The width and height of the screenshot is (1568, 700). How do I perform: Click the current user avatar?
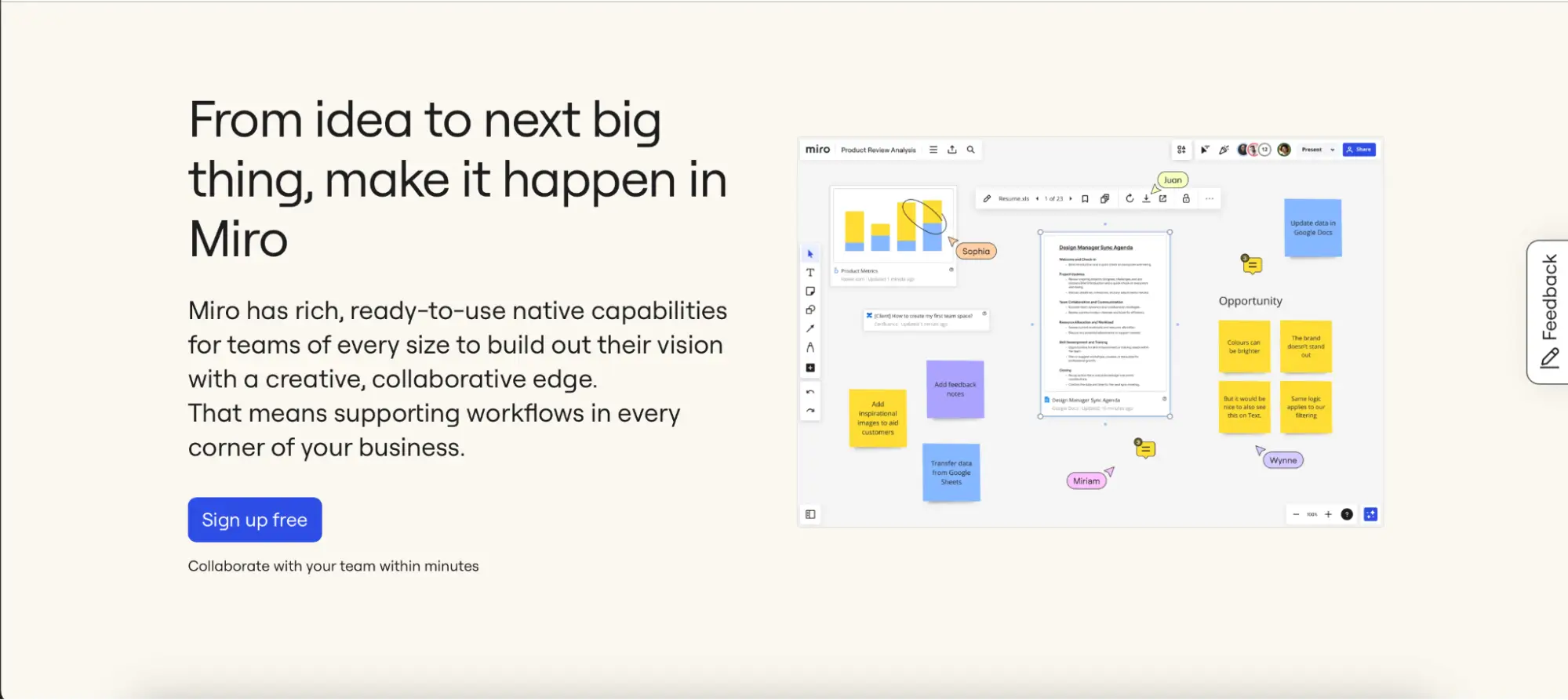[x=1284, y=150]
